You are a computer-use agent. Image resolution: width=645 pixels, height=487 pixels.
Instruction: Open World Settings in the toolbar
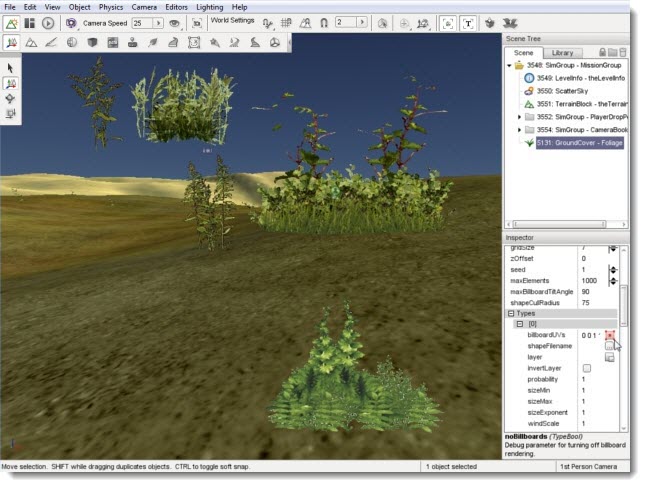point(232,21)
